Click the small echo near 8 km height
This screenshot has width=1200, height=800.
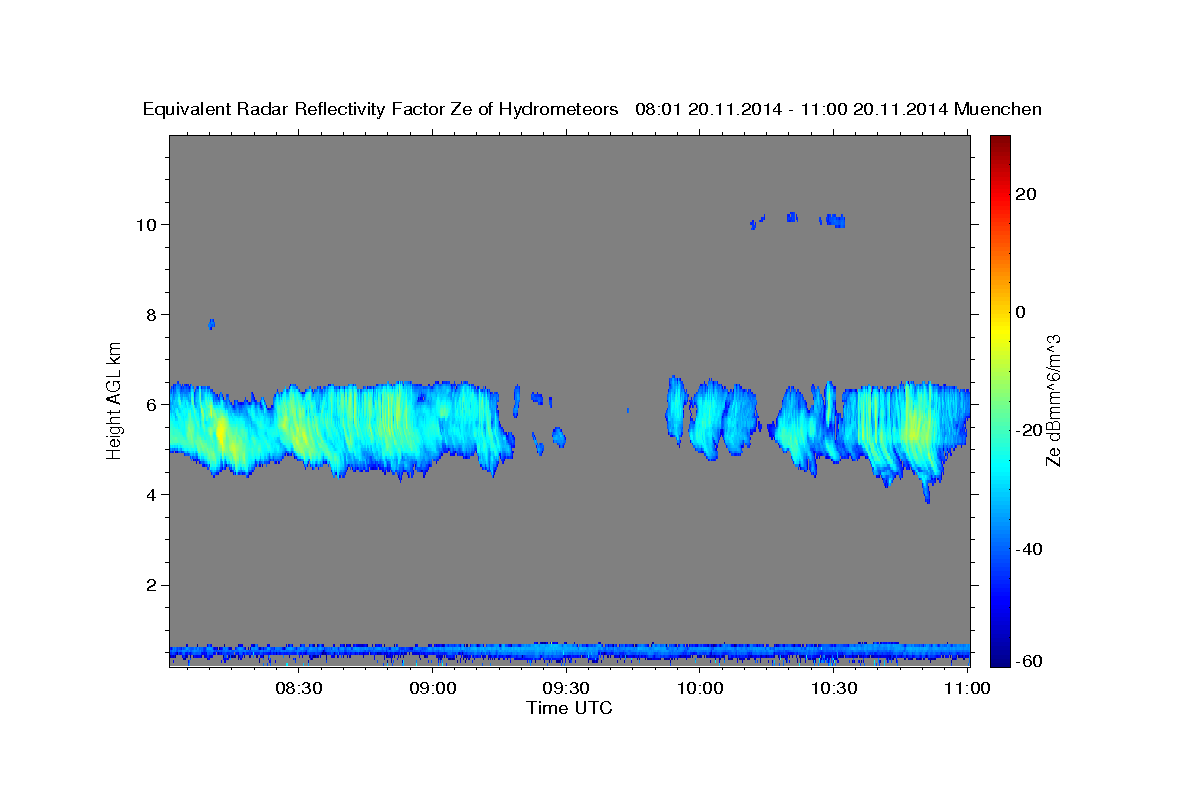pyautogui.click(x=211, y=324)
